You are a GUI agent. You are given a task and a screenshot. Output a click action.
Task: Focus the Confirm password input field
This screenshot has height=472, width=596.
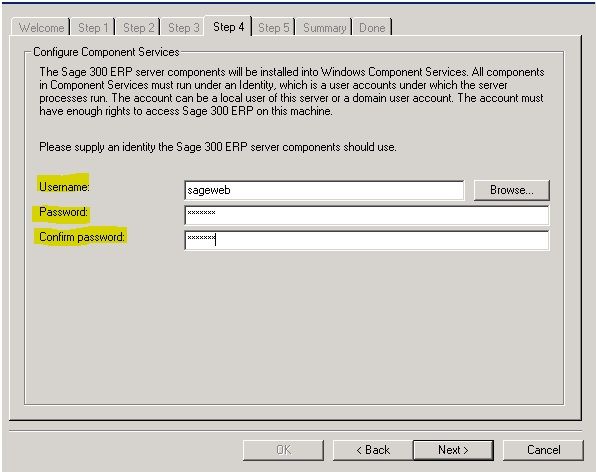click(x=367, y=240)
